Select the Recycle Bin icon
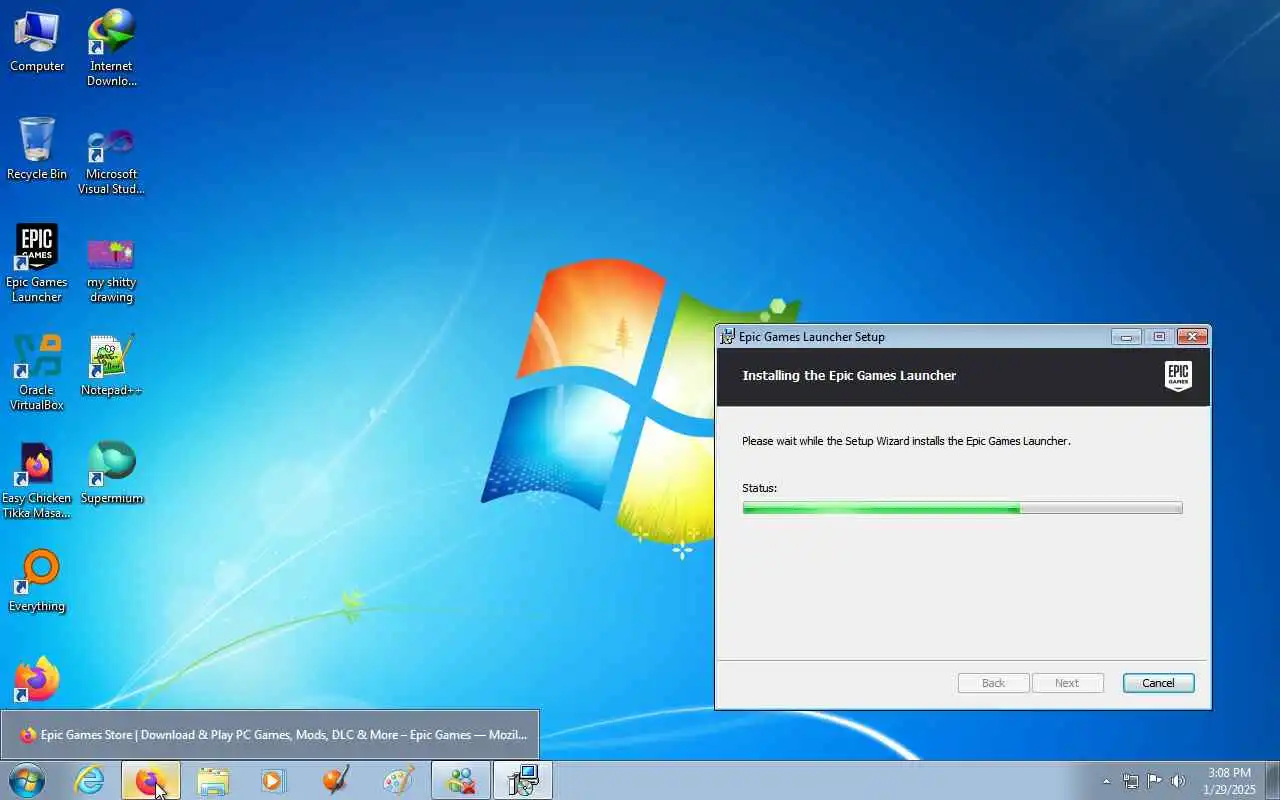 point(37,149)
